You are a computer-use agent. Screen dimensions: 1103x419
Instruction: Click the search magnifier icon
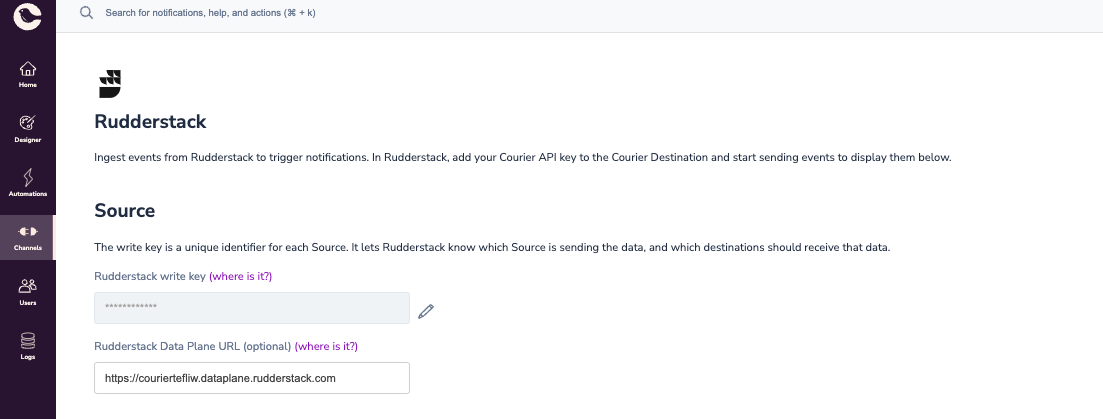point(87,13)
